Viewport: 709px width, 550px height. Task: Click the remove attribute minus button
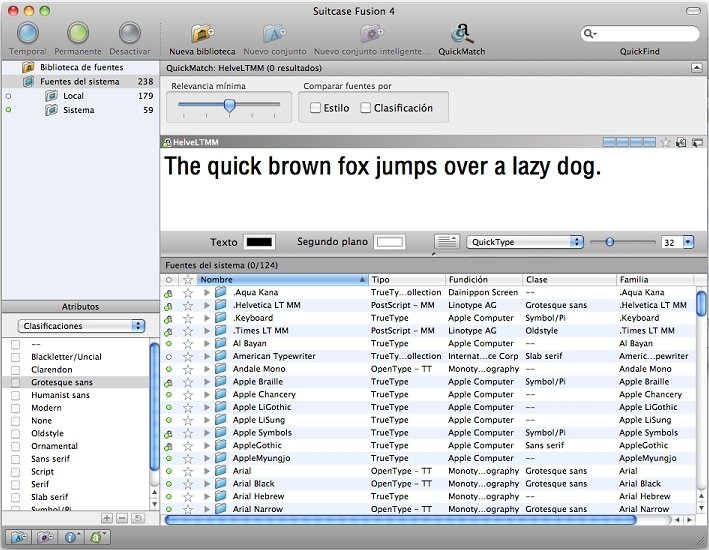point(122,518)
